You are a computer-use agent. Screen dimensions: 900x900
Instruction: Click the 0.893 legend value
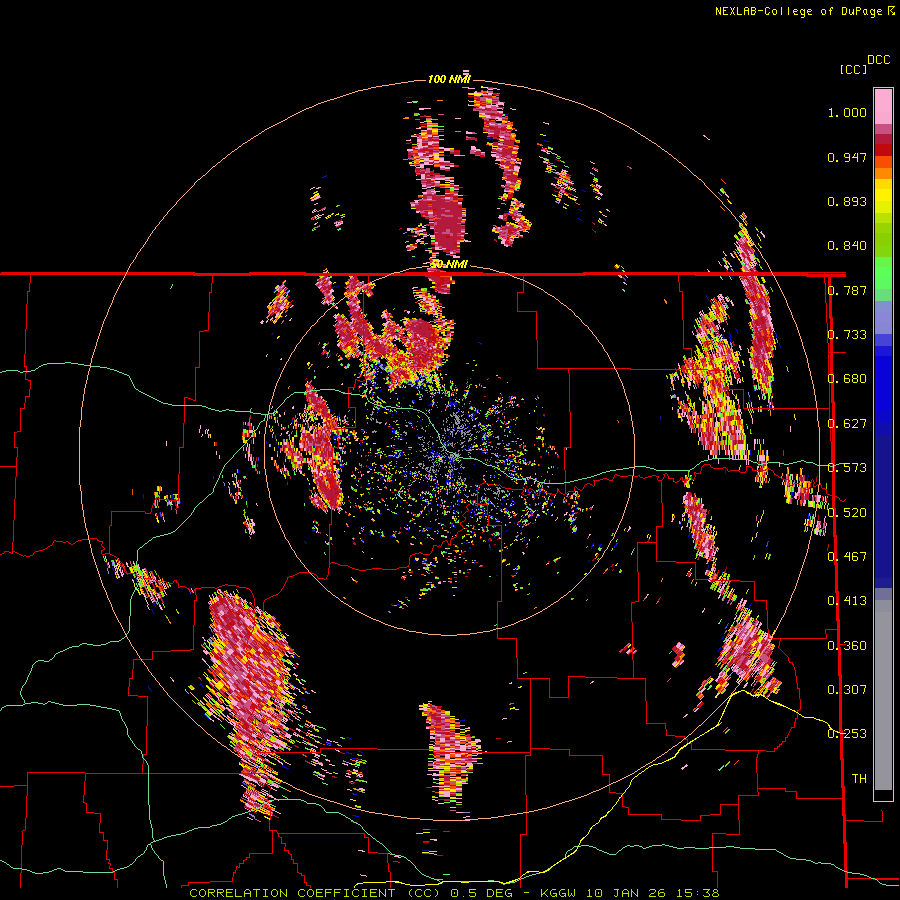pyautogui.click(x=847, y=201)
